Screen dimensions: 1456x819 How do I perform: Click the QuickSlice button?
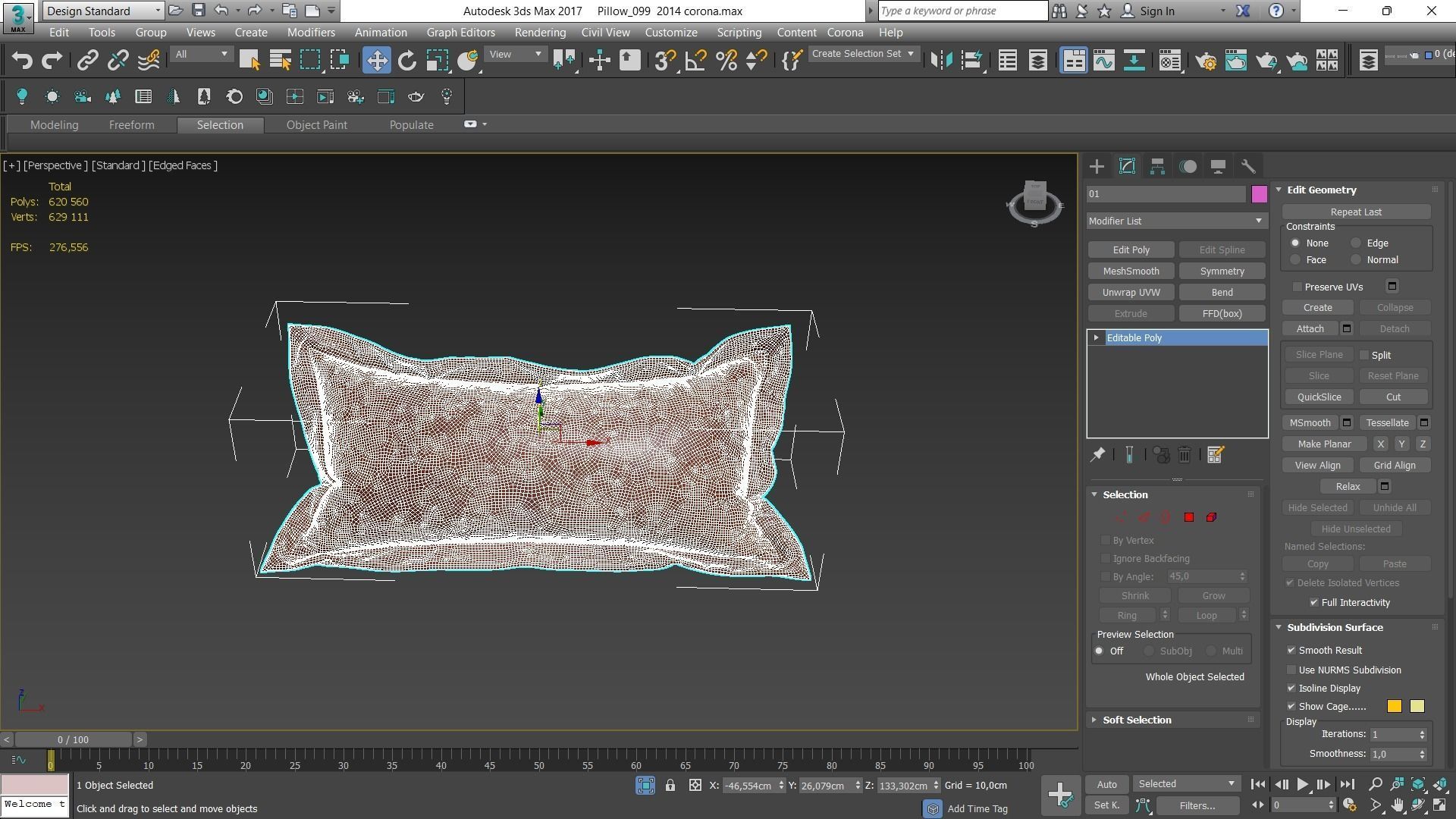click(x=1319, y=397)
